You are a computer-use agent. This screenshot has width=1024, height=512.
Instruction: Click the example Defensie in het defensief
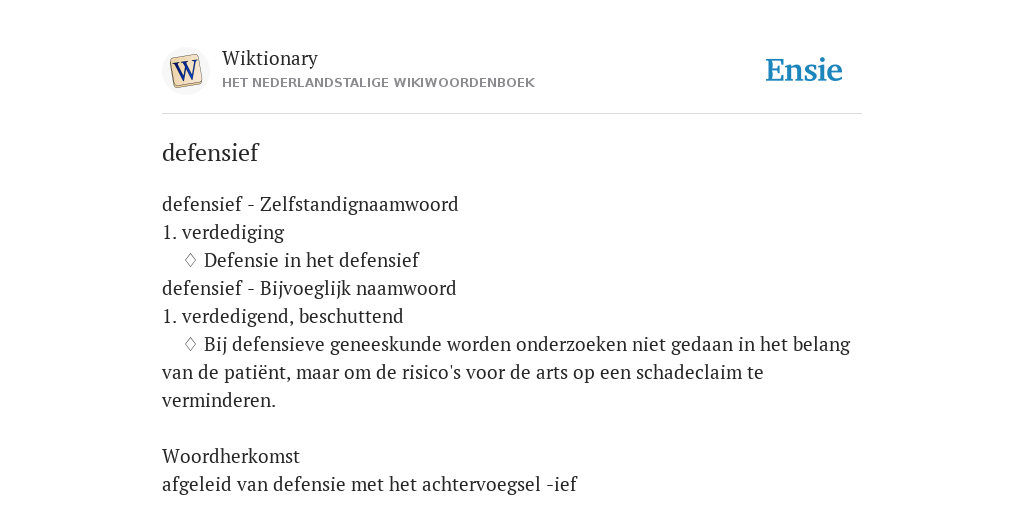pyautogui.click(x=312, y=260)
